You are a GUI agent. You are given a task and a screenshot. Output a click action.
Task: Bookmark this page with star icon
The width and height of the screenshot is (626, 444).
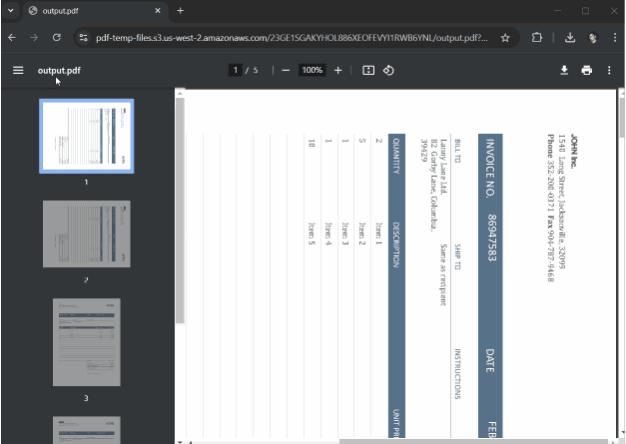506,38
